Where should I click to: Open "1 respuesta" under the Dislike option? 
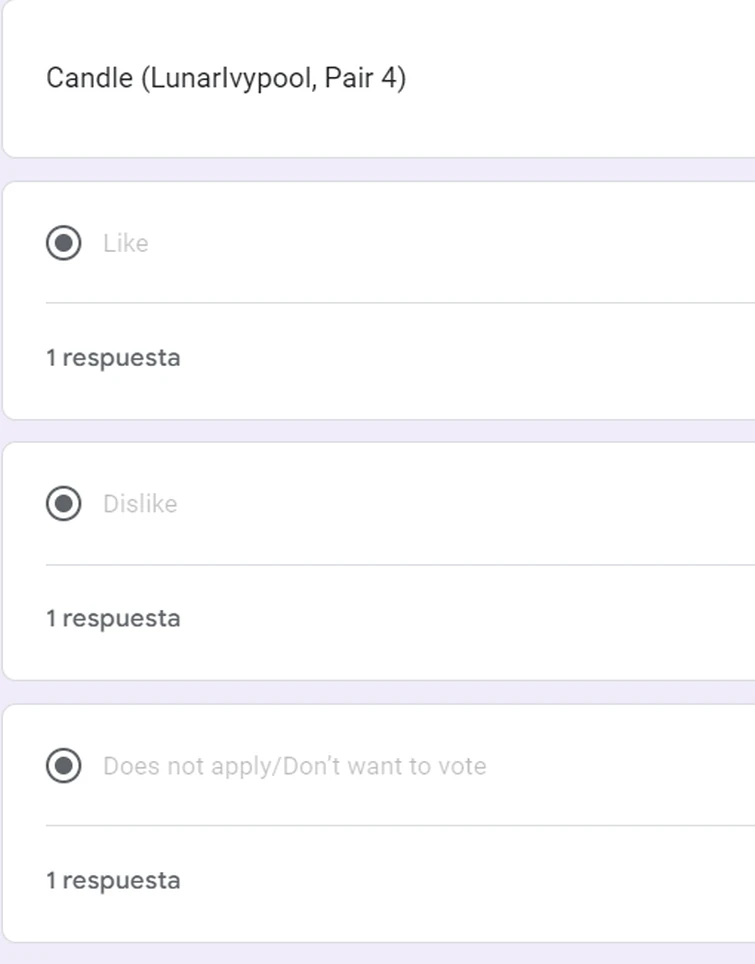click(x=113, y=618)
